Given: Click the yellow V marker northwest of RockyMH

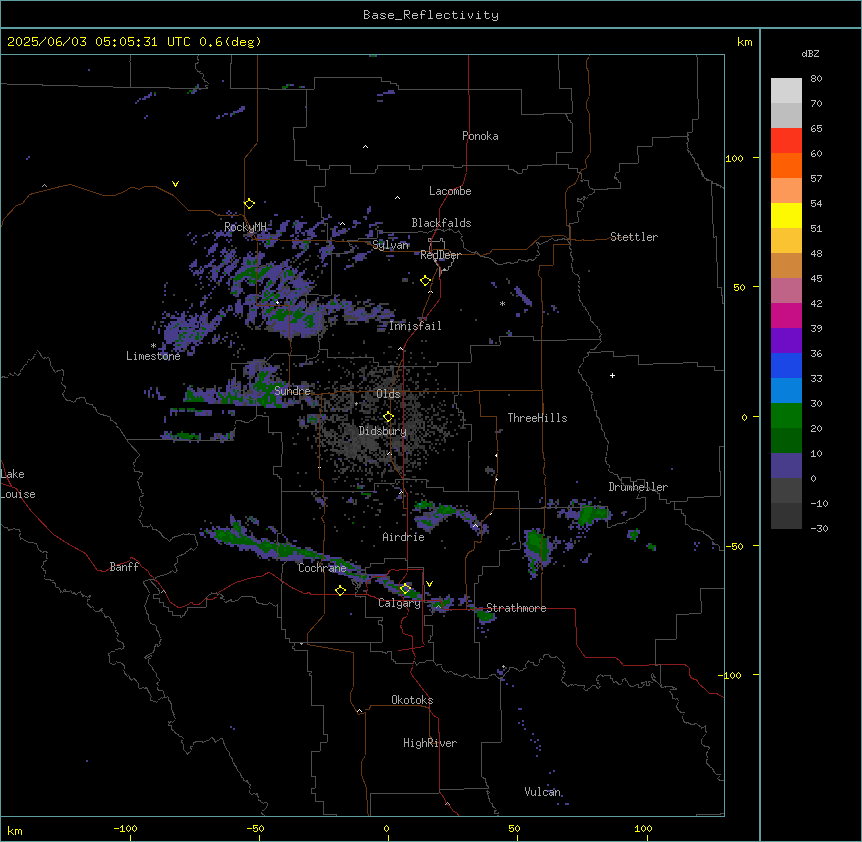Looking at the screenshot, I should click(175, 184).
